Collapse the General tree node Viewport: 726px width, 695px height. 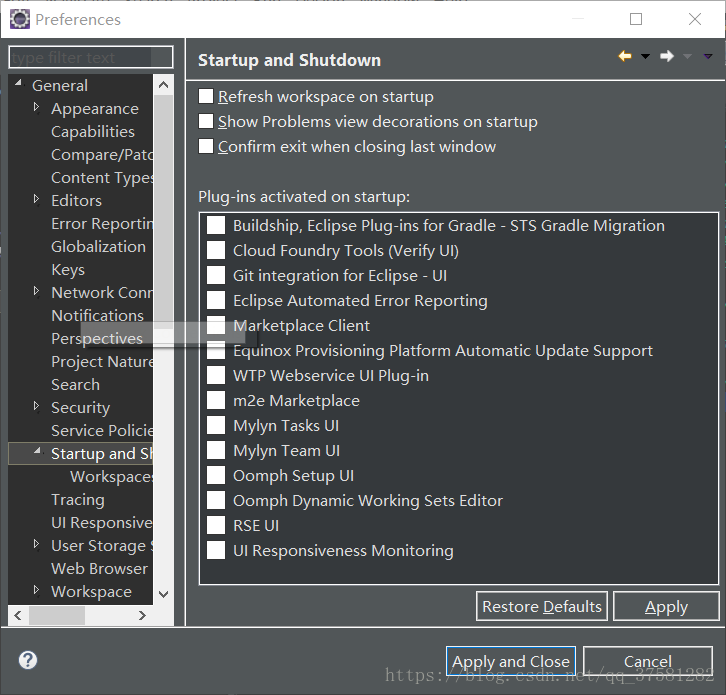click(19, 83)
